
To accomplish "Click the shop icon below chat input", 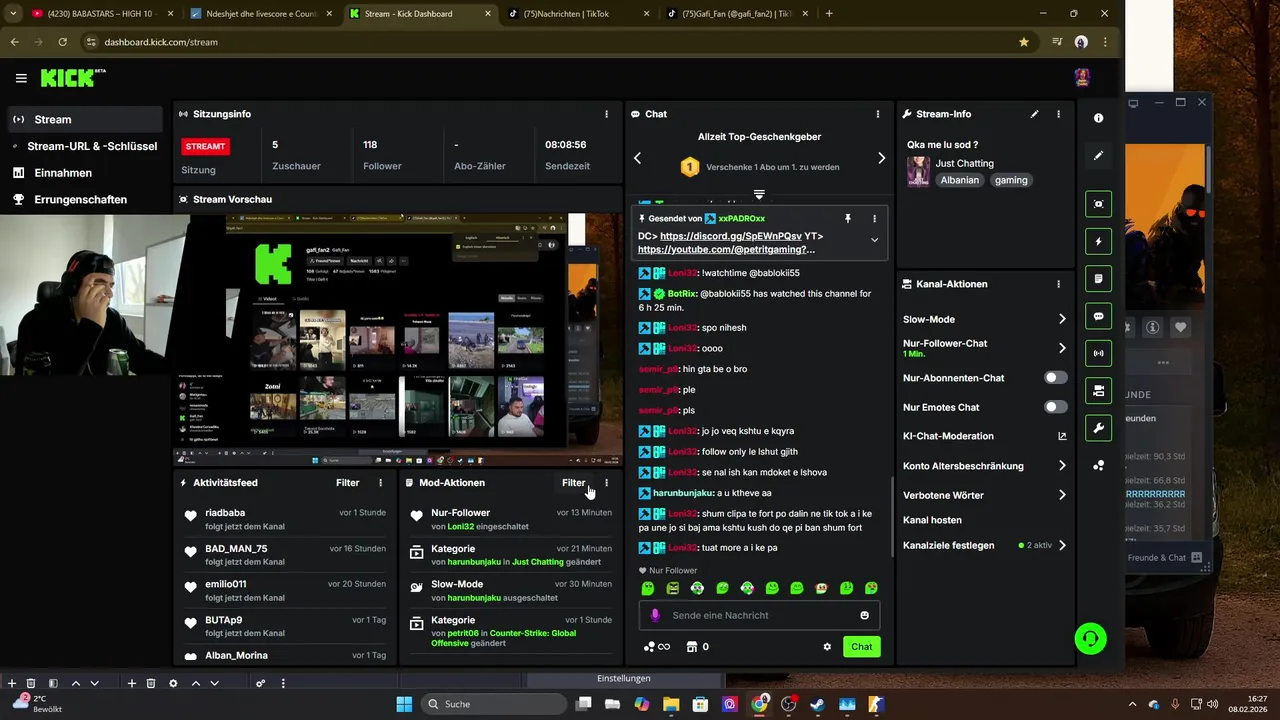I will click(691, 647).
